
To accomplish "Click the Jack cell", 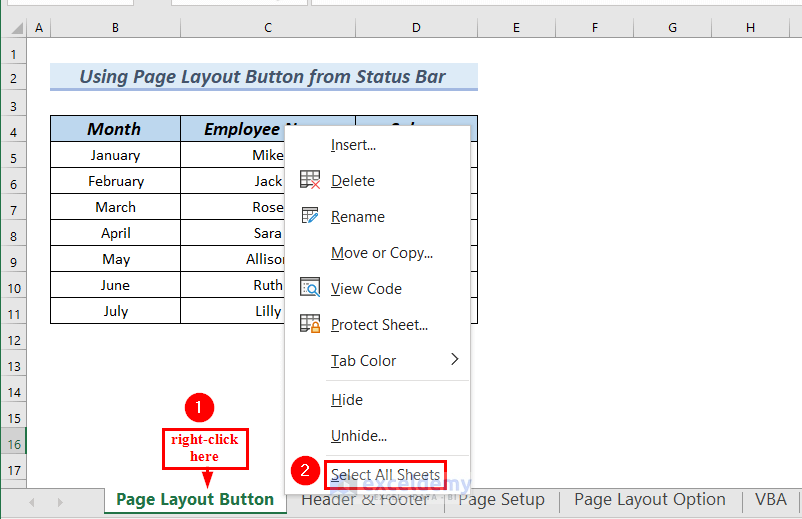I will pyautogui.click(x=233, y=181).
